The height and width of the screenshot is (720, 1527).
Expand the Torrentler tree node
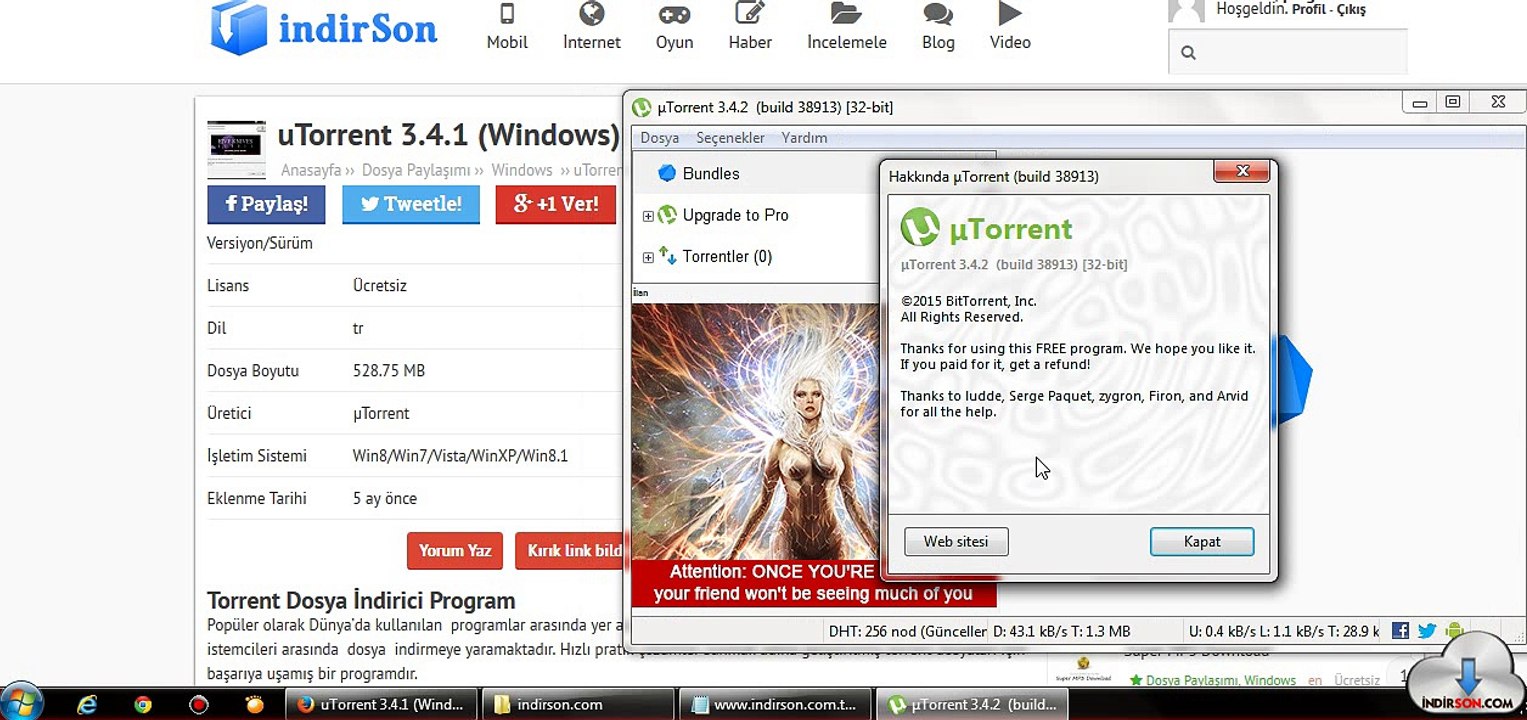648,257
